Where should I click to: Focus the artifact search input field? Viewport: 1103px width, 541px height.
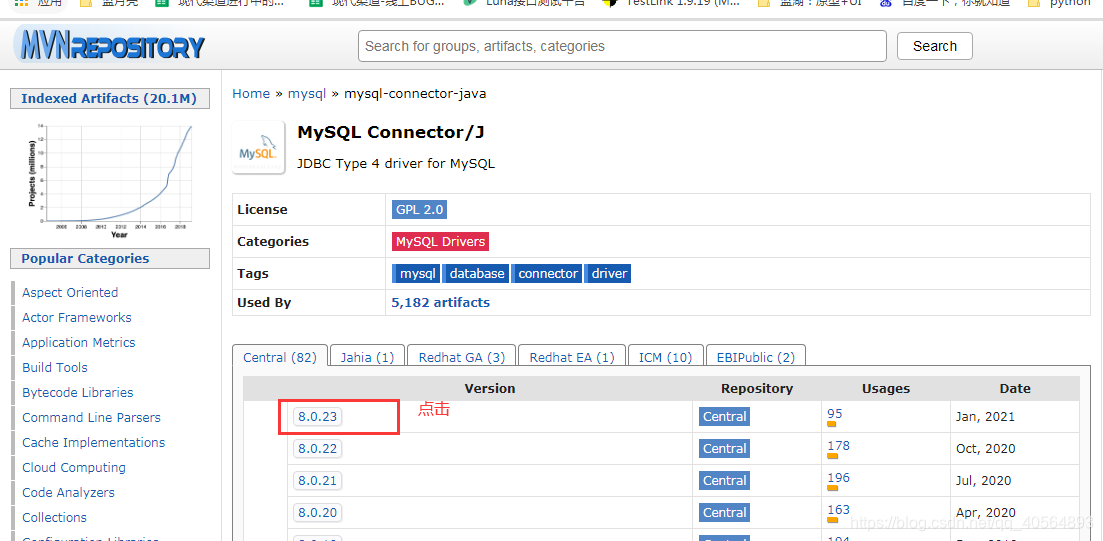tap(622, 46)
